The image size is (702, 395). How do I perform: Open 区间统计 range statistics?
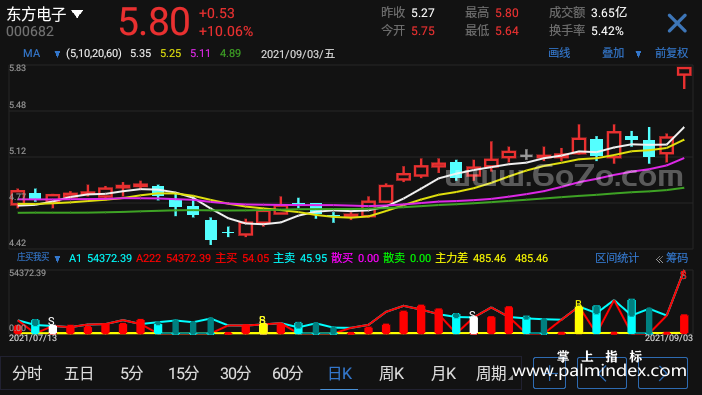tap(616, 258)
